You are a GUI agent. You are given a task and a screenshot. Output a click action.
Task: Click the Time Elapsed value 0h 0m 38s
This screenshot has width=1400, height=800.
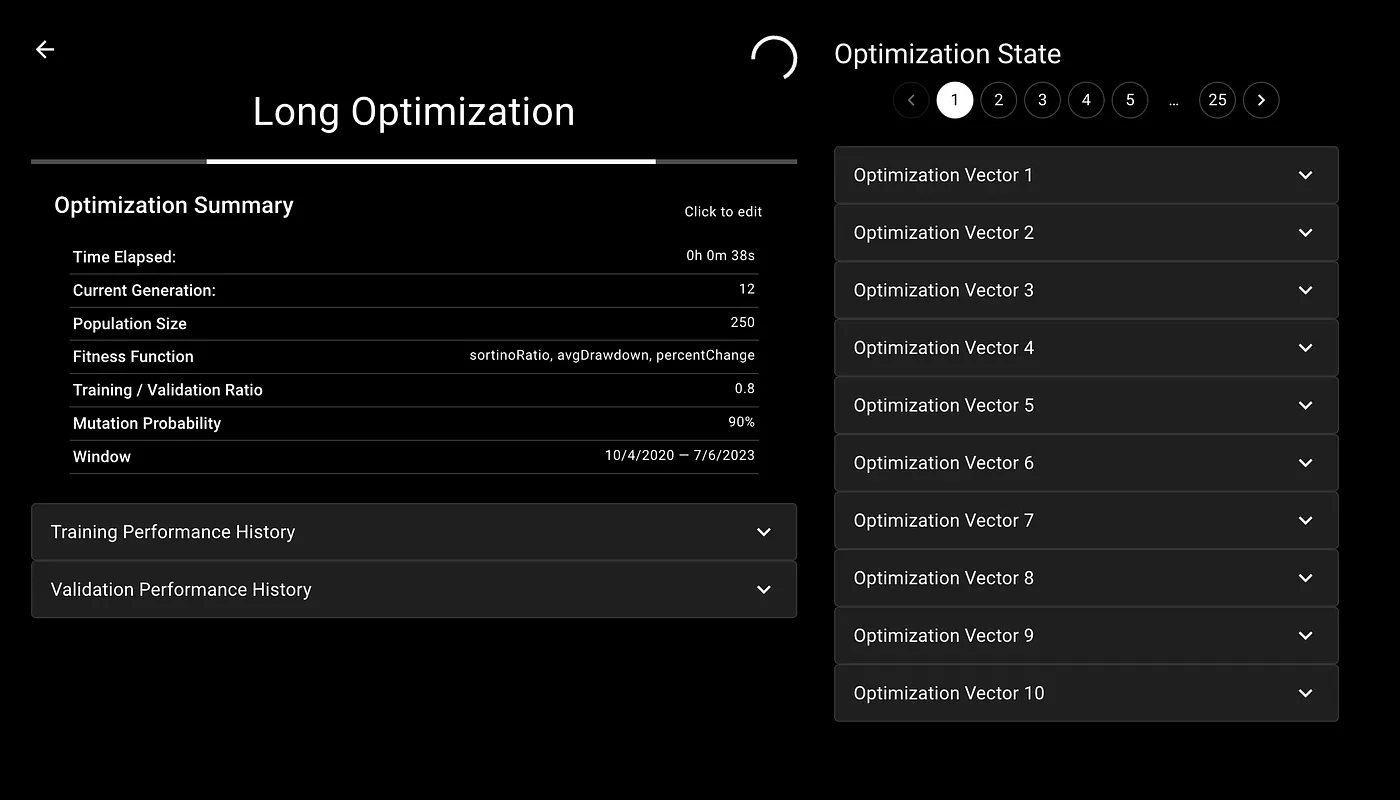pyautogui.click(x=720, y=256)
